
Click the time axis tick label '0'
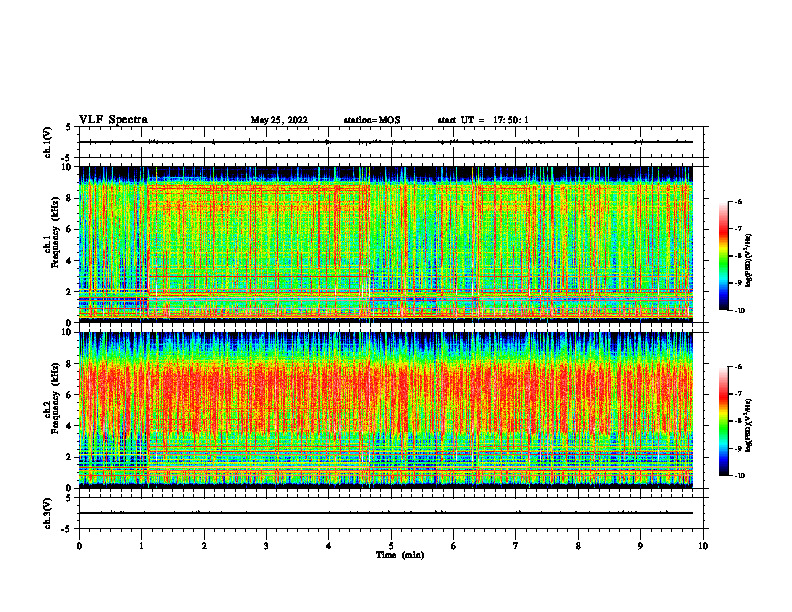tap(79, 546)
